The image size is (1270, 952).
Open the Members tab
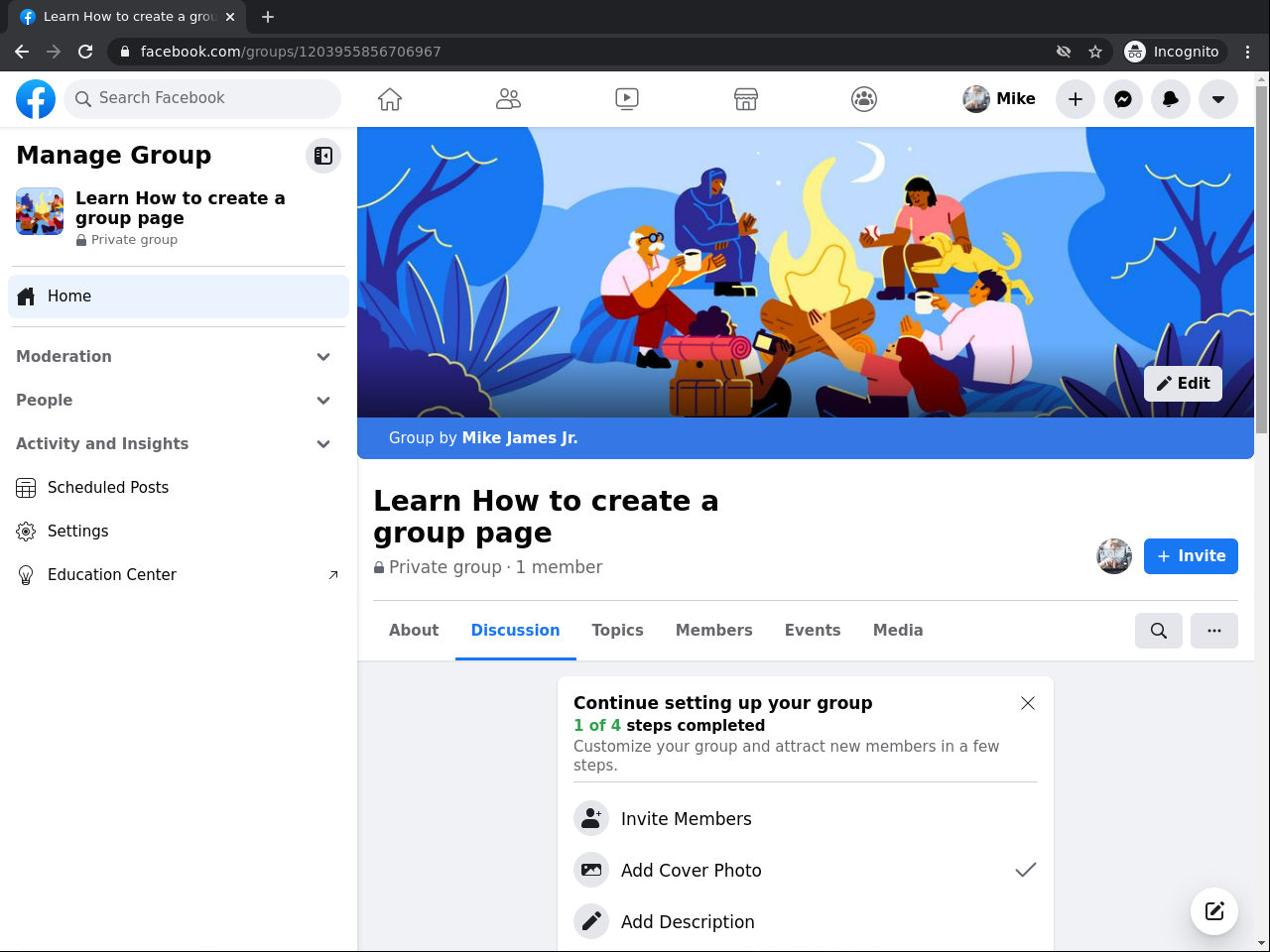714,631
